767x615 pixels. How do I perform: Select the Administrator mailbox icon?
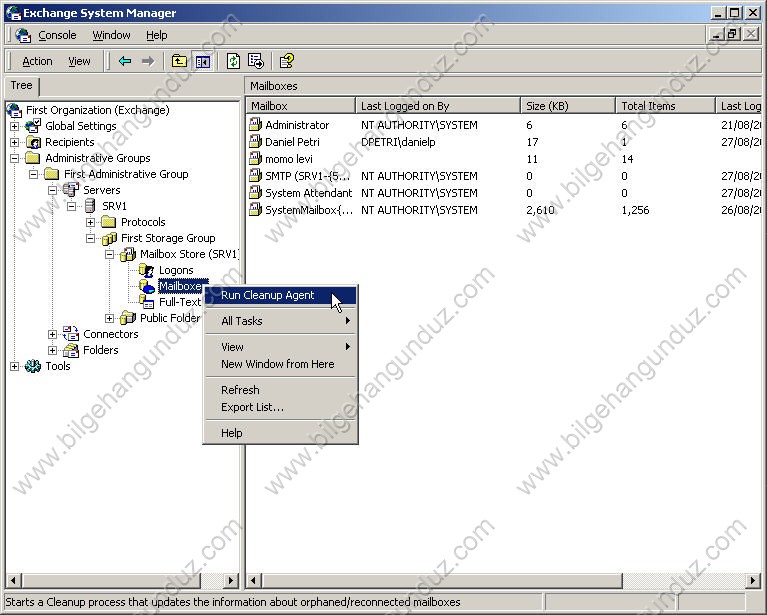pos(255,125)
